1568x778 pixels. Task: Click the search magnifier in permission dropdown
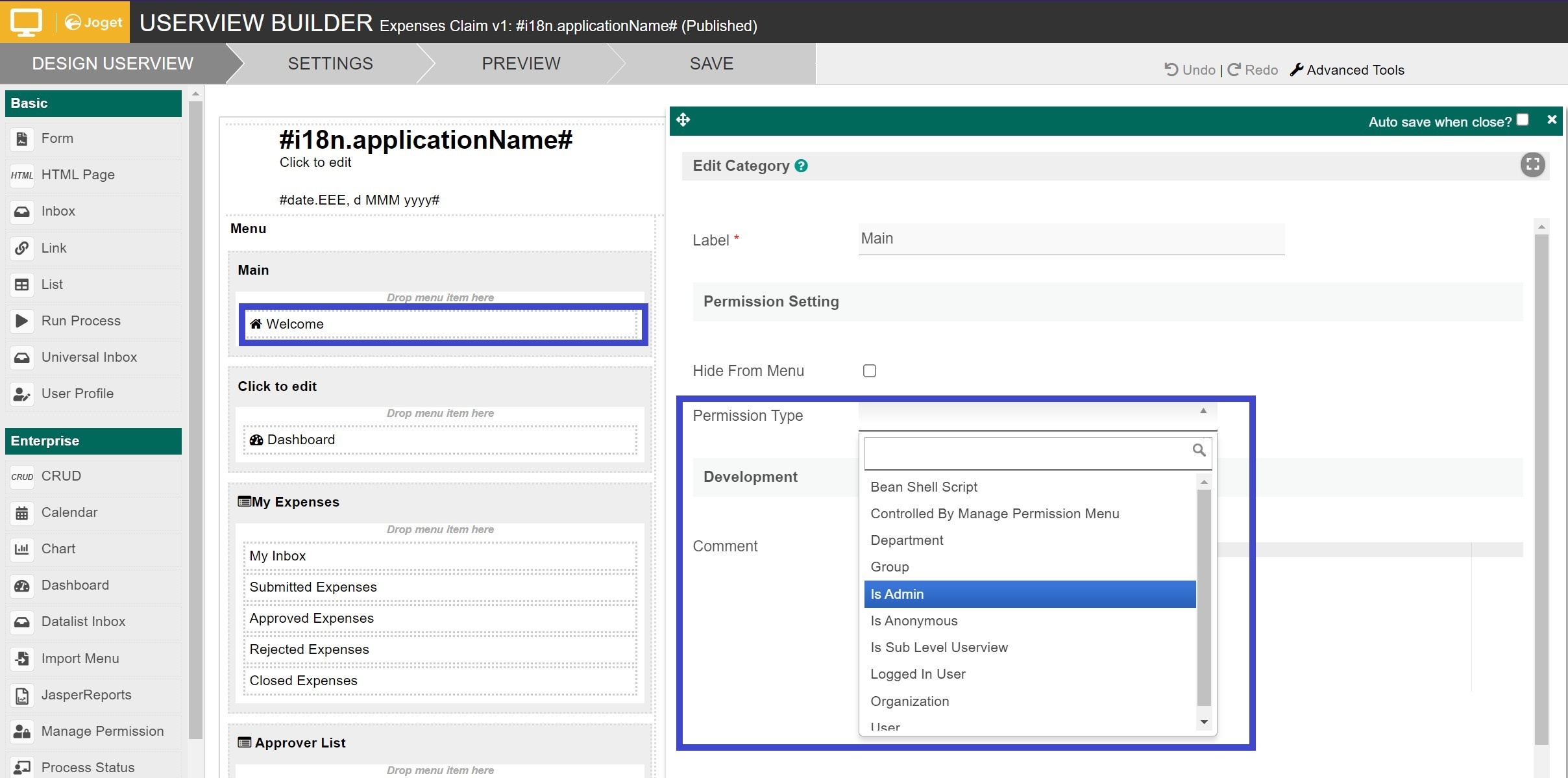pyautogui.click(x=1199, y=450)
